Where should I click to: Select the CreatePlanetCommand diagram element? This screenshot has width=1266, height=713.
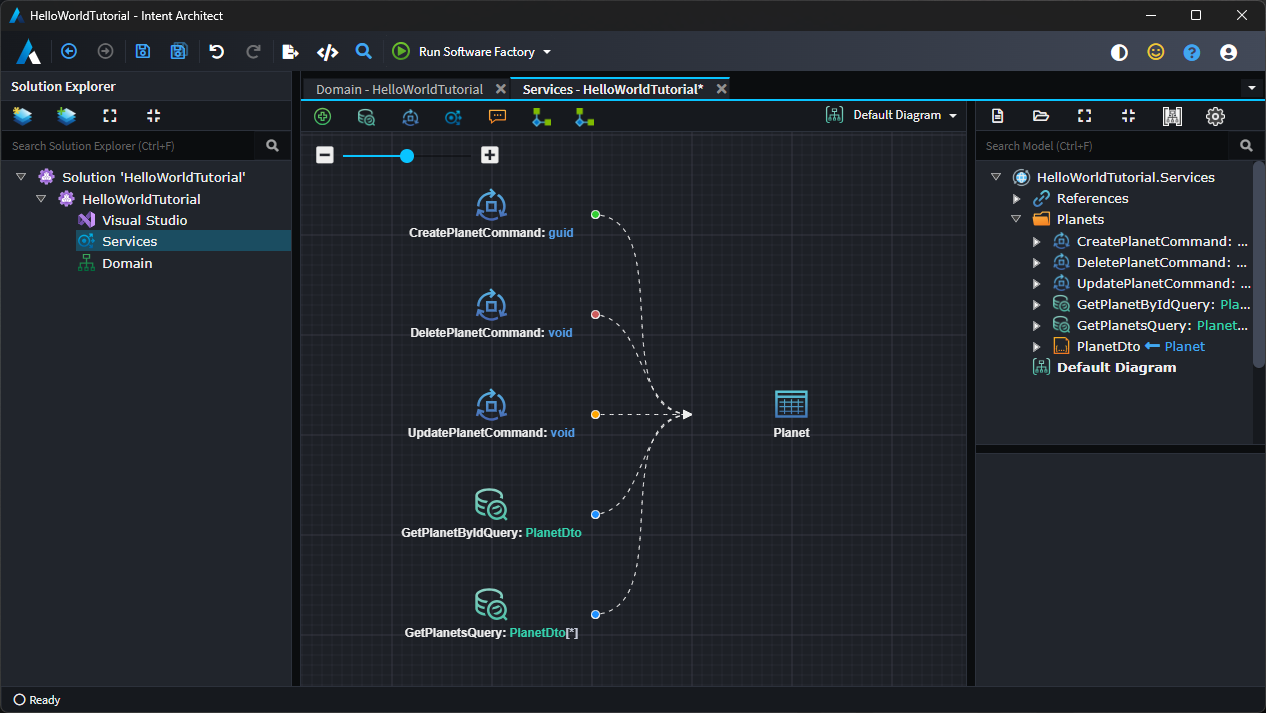pyautogui.click(x=491, y=215)
